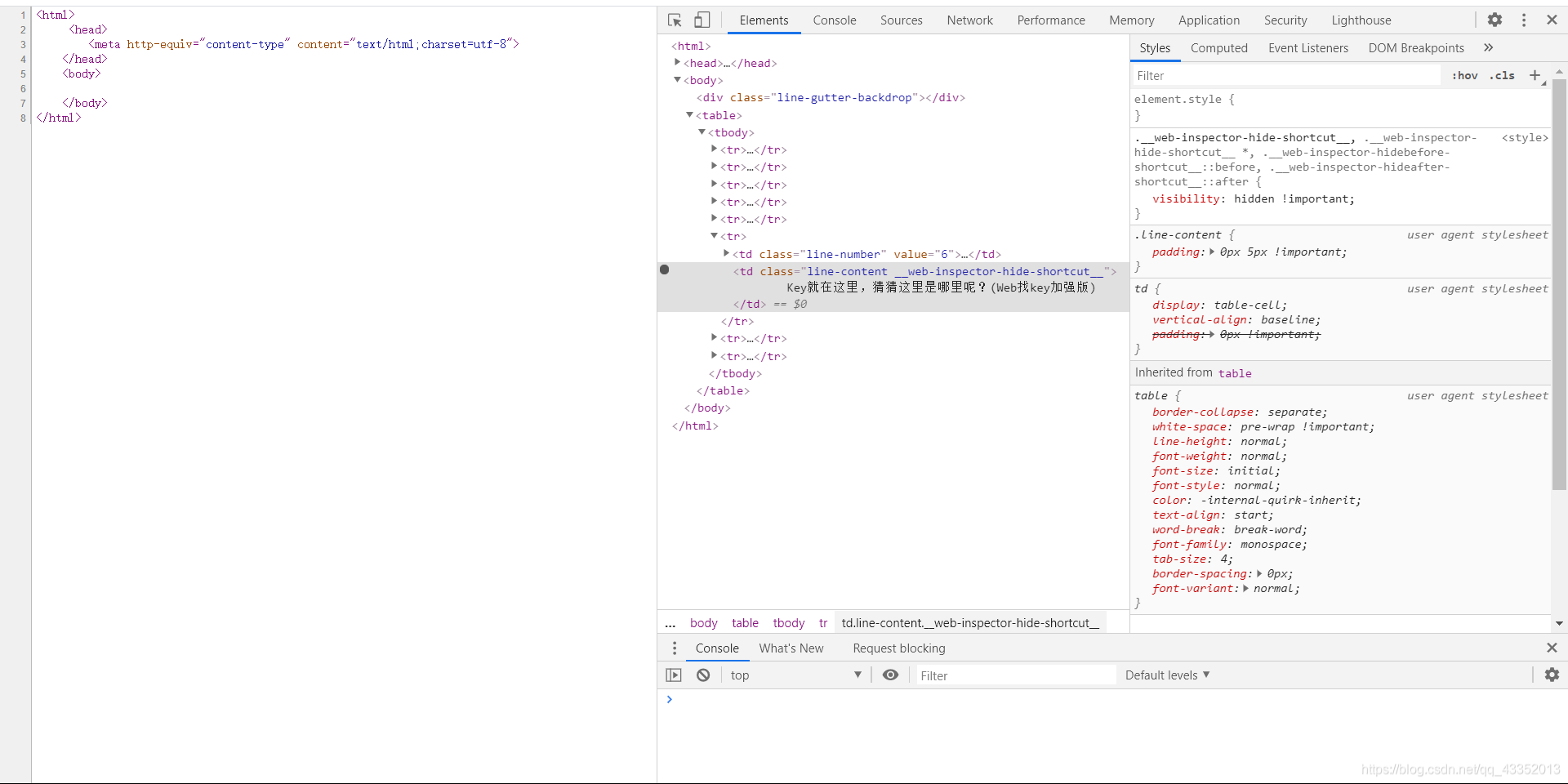
Task: Select the Console drawer tab
Action: coord(717,648)
